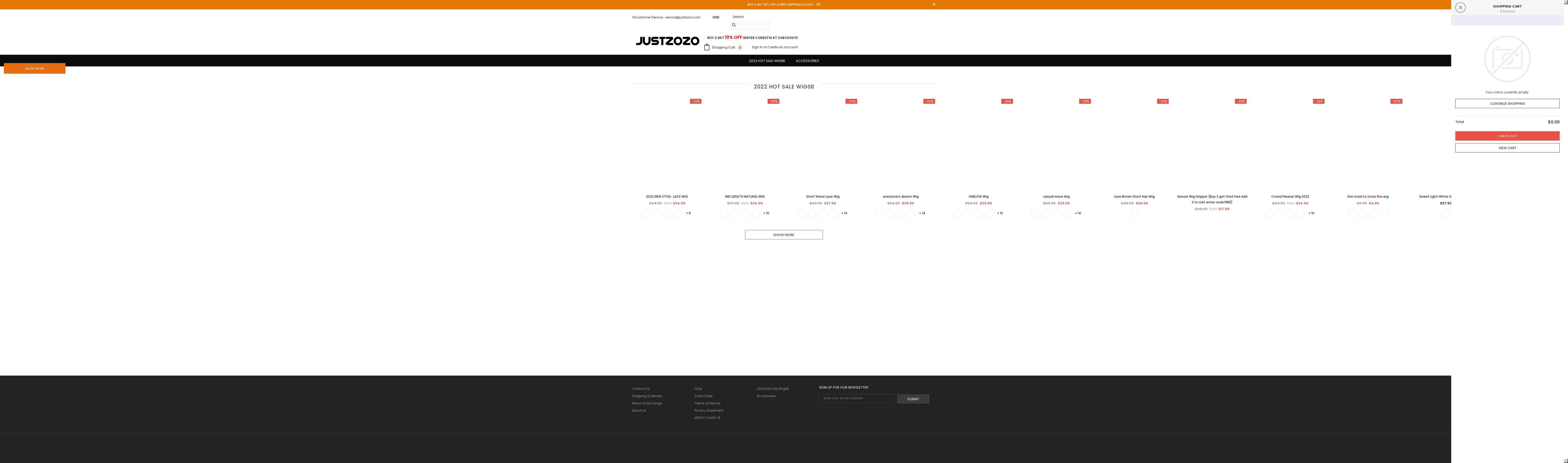
Task: Click the -50% badge on mold product
Action: pyautogui.click(x=1396, y=101)
